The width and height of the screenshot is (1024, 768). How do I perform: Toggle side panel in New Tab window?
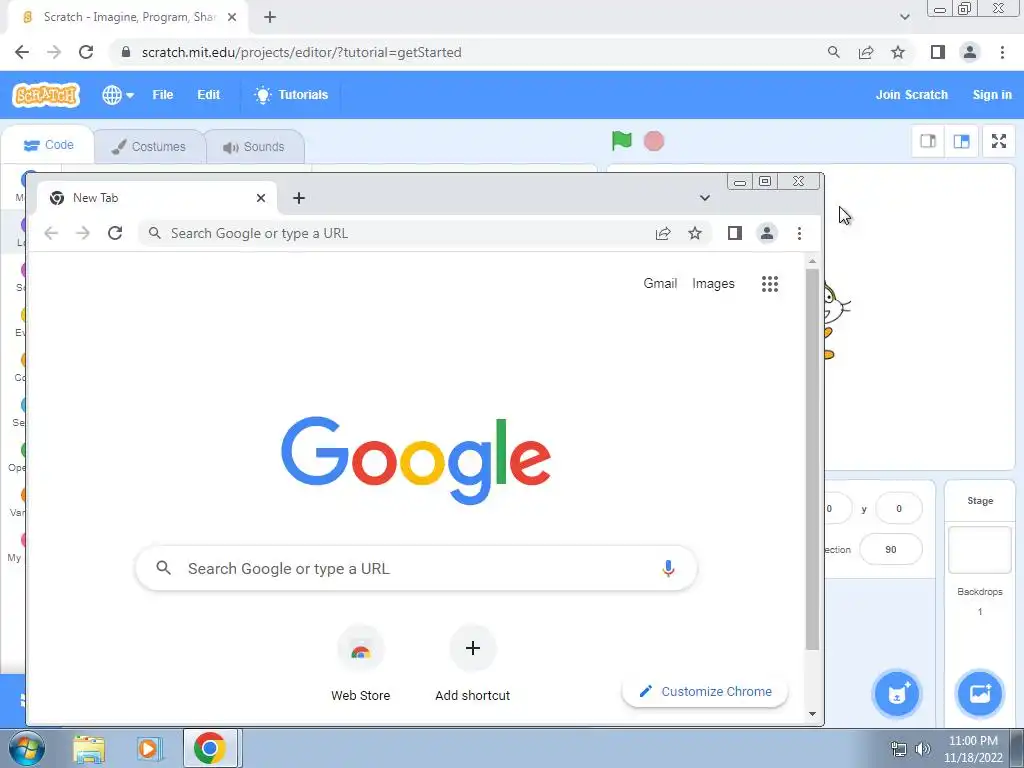point(735,233)
